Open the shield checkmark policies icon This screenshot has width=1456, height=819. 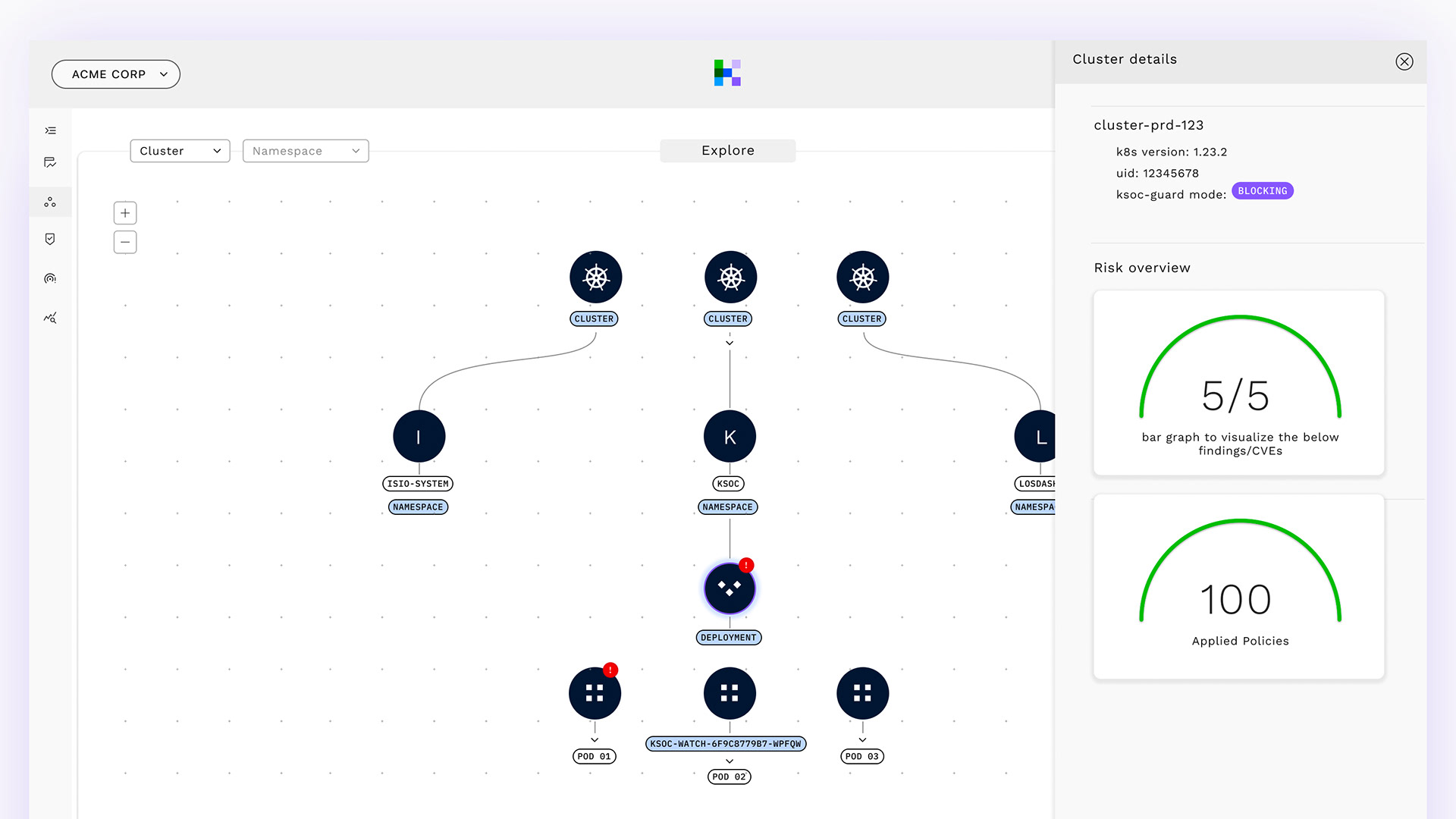coord(50,239)
